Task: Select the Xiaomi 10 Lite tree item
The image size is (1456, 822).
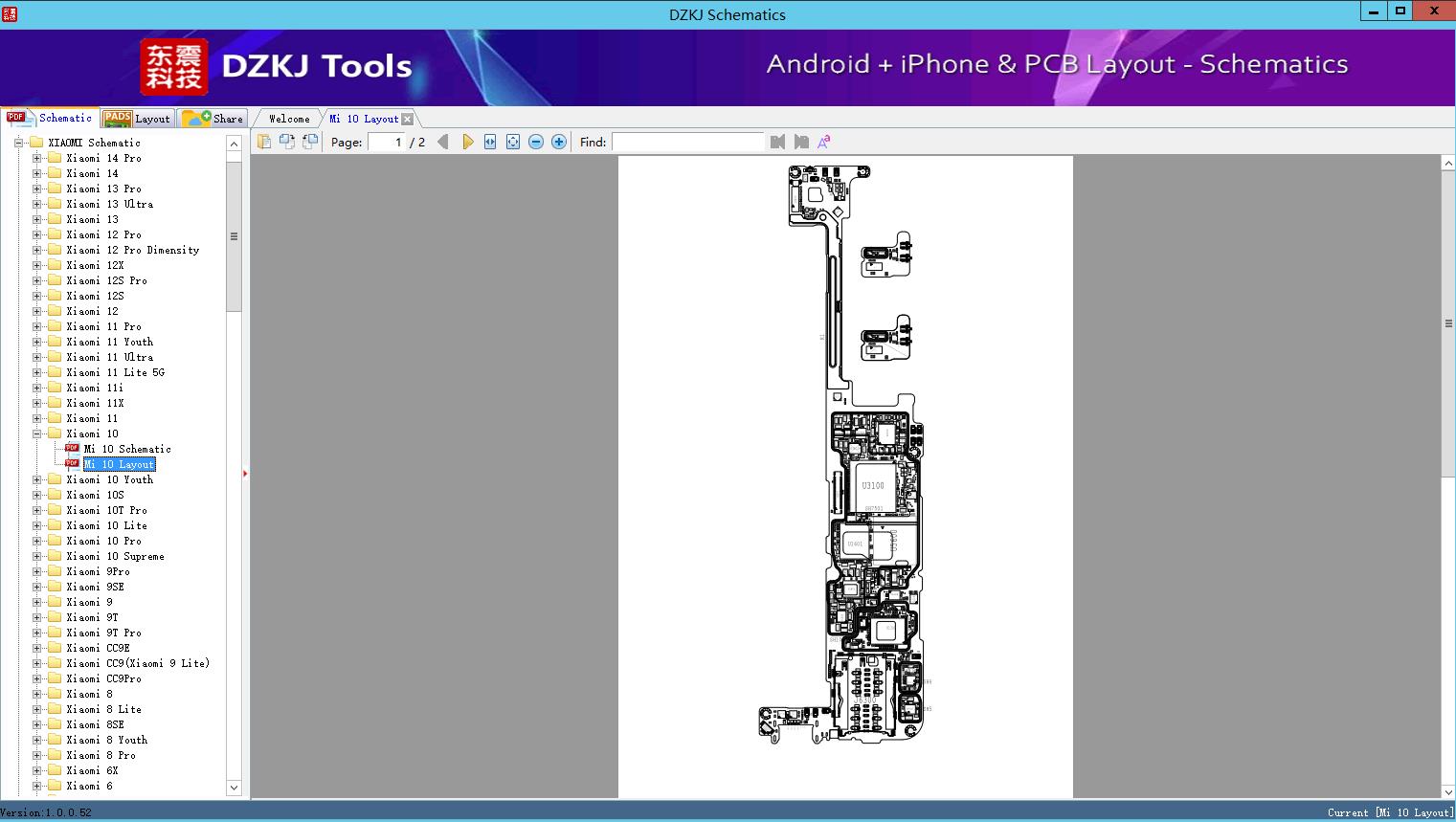Action: pyautogui.click(x=107, y=525)
